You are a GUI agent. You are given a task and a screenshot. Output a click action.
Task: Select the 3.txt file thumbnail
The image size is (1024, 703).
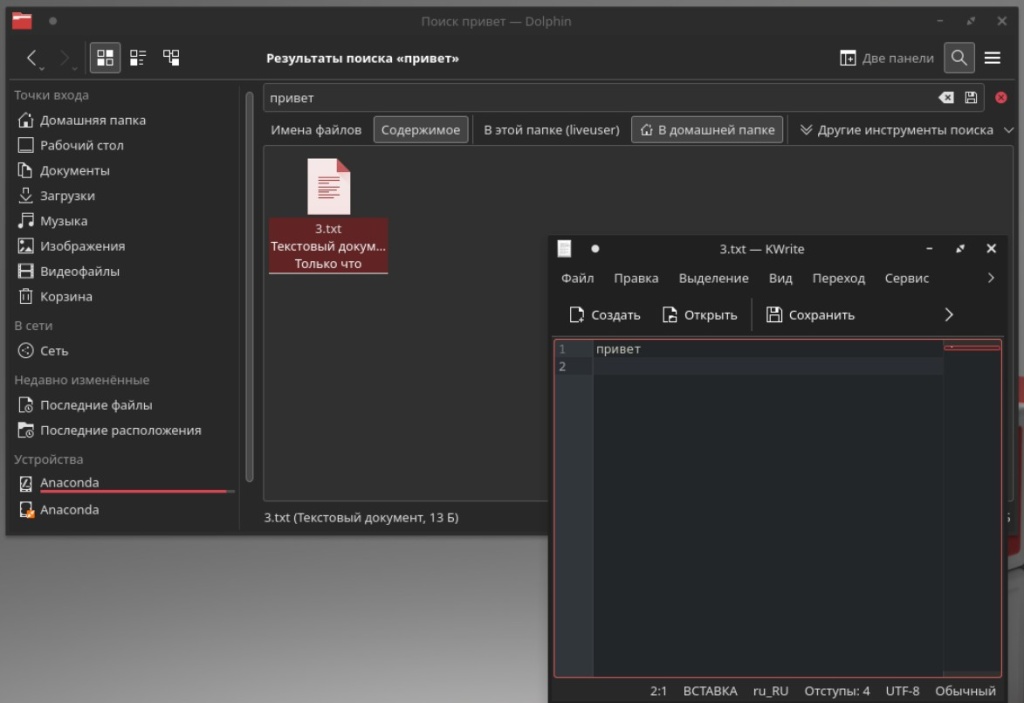pyautogui.click(x=328, y=187)
